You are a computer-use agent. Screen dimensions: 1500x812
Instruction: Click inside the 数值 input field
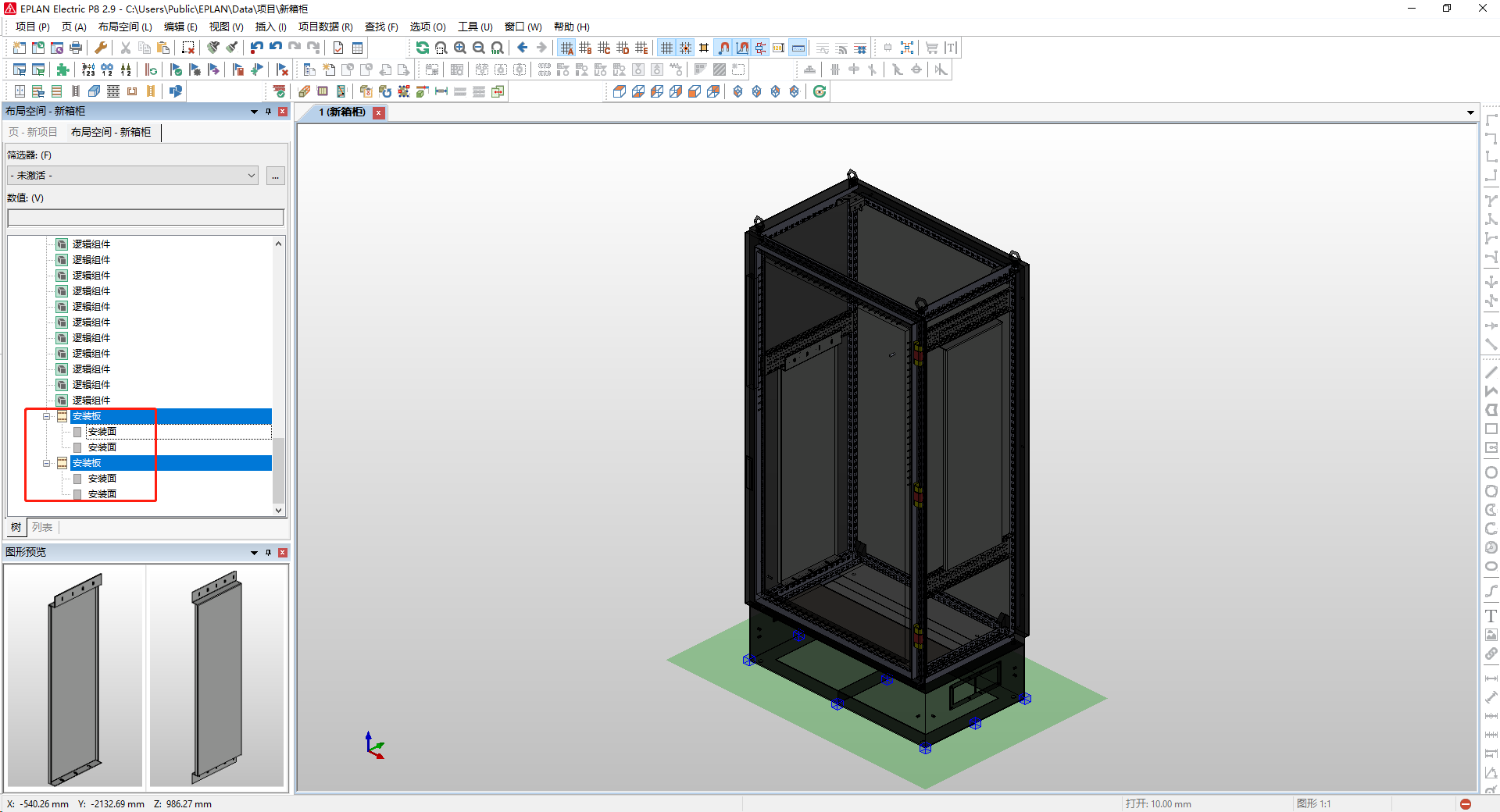pos(145,217)
